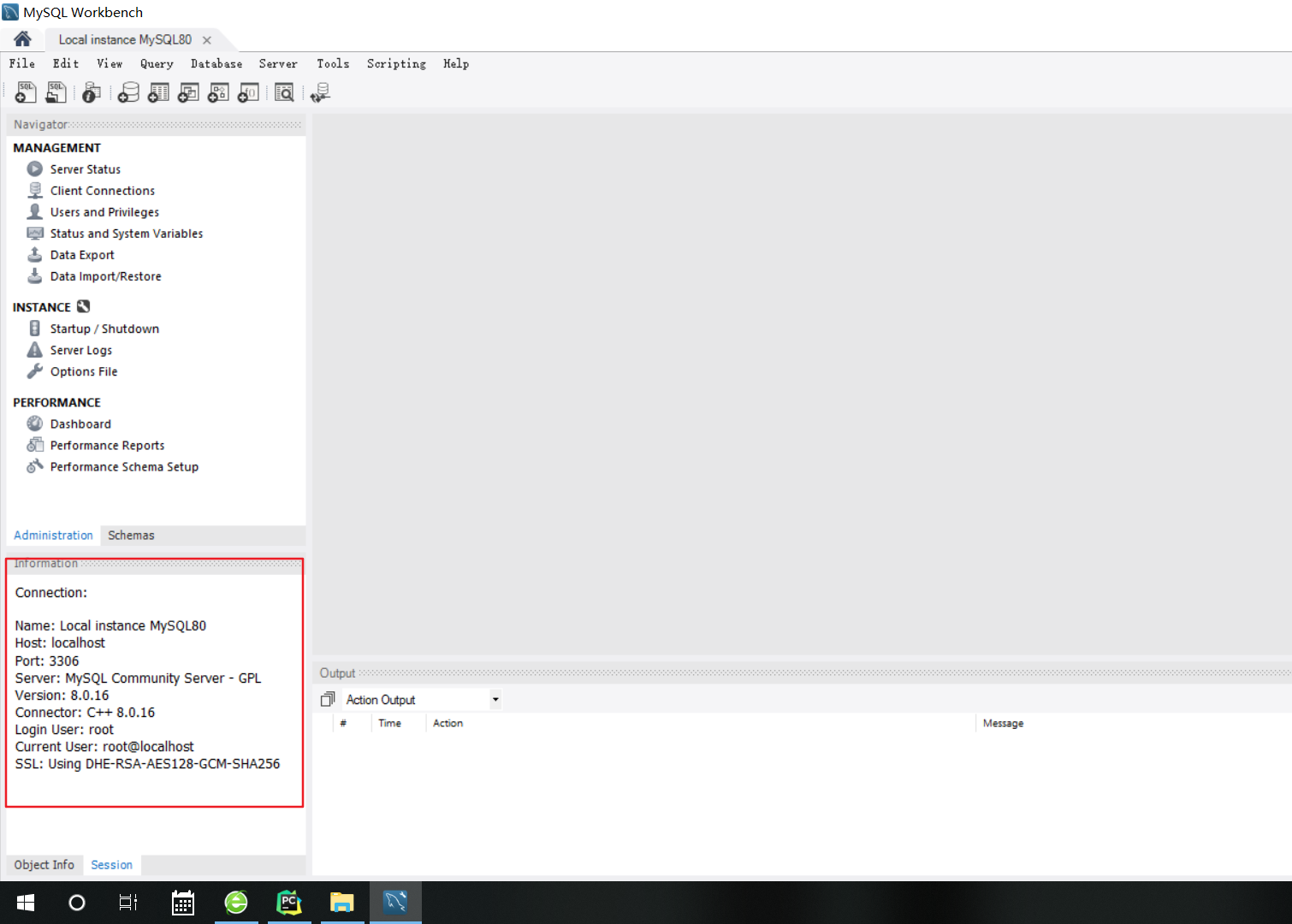Switch to the Object Info tab
Viewport: 1292px width, 924px height.
(44, 865)
